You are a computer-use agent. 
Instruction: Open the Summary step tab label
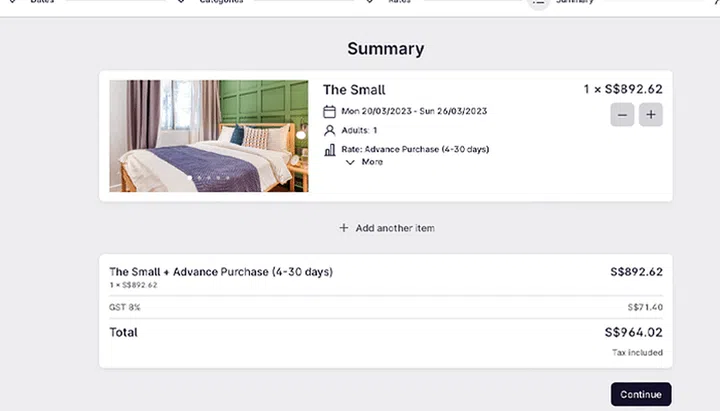point(575,2)
